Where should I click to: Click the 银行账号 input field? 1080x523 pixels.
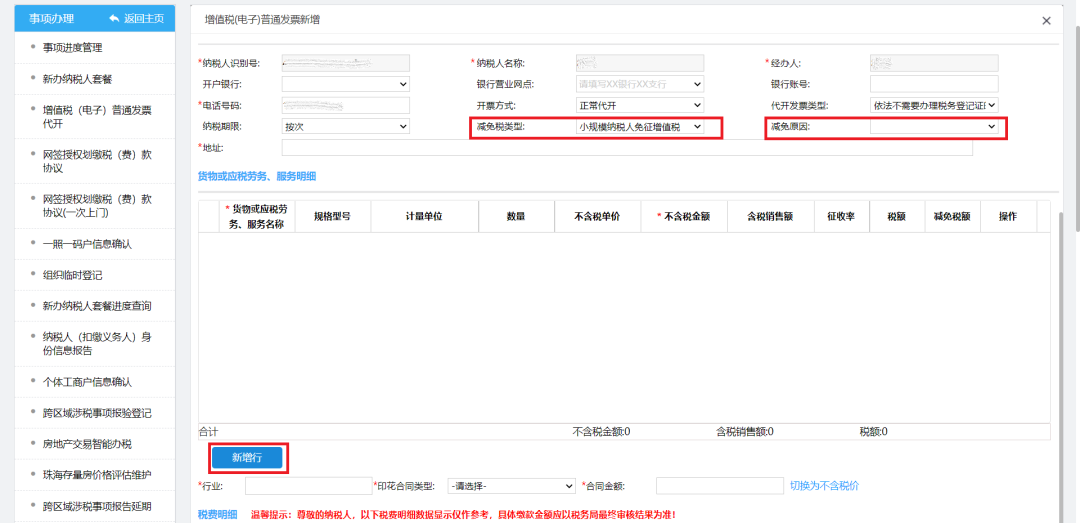click(934, 84)
